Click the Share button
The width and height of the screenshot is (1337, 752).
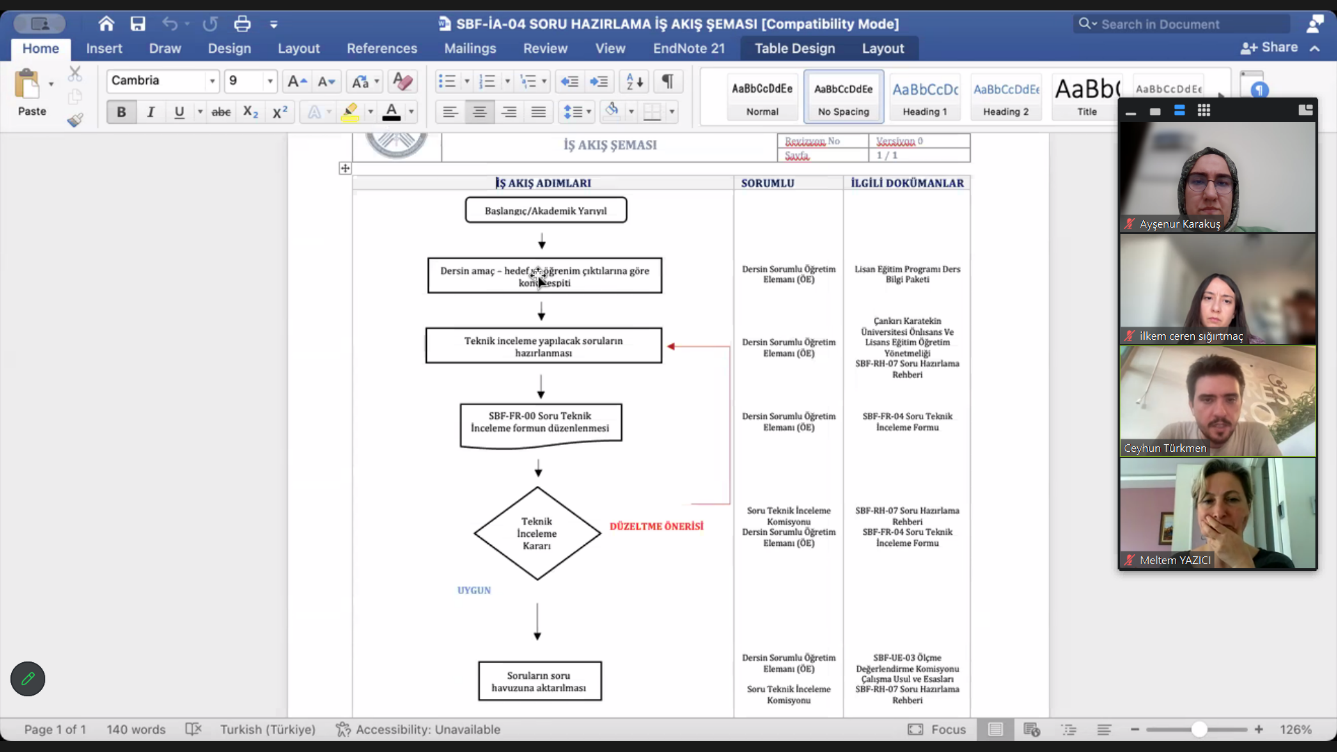1269,47
